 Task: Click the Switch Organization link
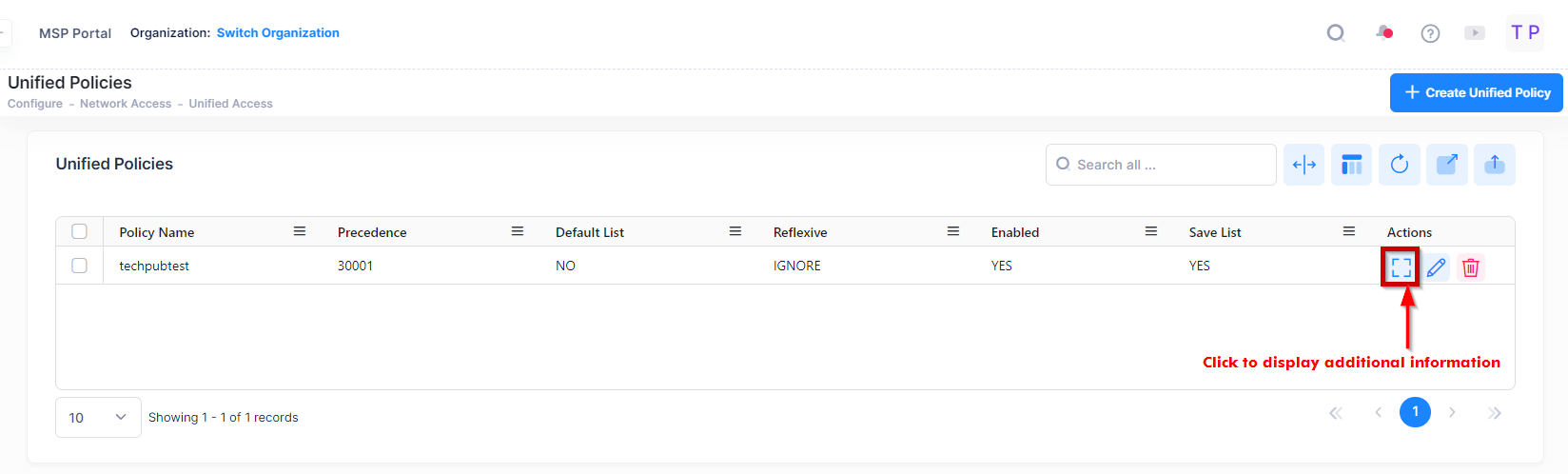[x=278, y=32]
